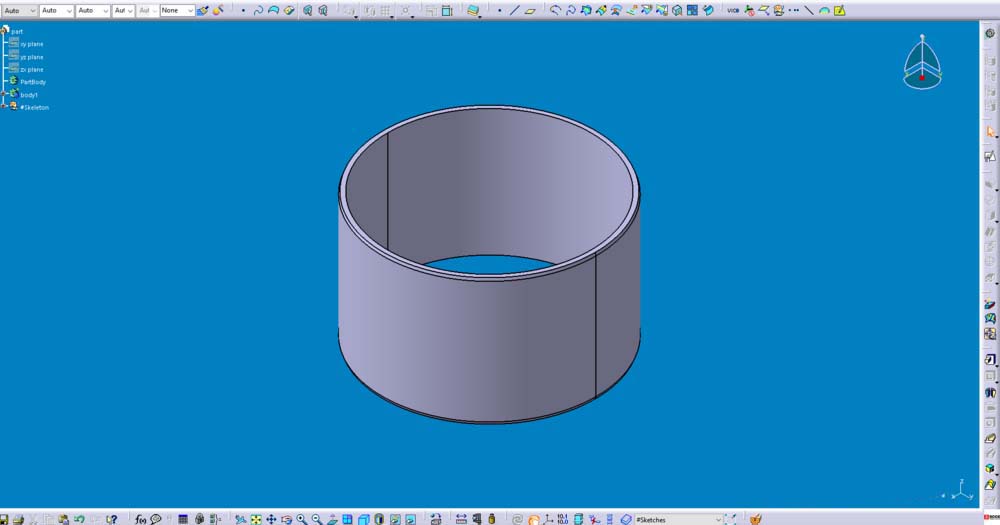Select the xy plane in the tree

[32, 44]
